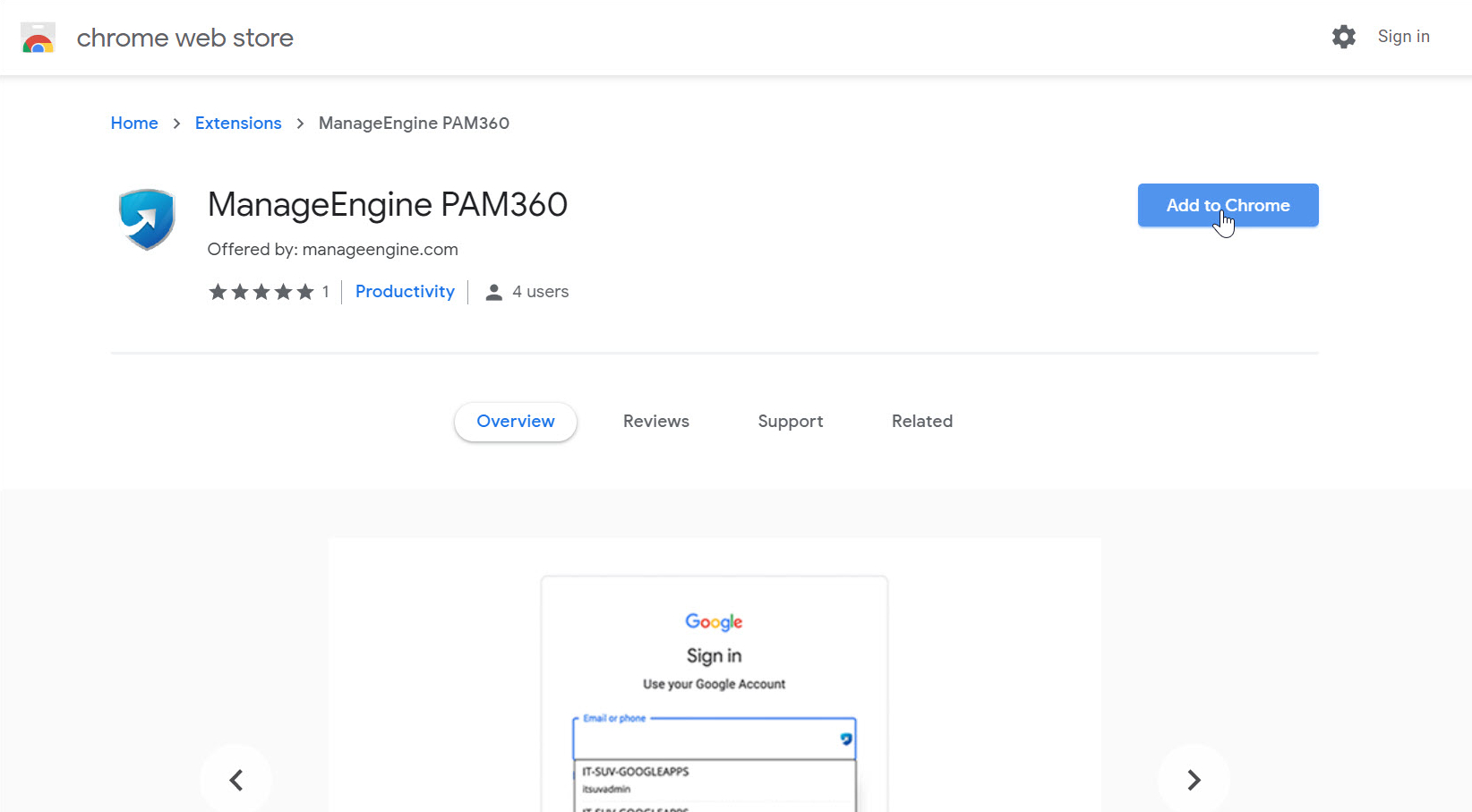Open the Extensions breadcrumb link
1472x812 pixels.
tap(238, 124)
